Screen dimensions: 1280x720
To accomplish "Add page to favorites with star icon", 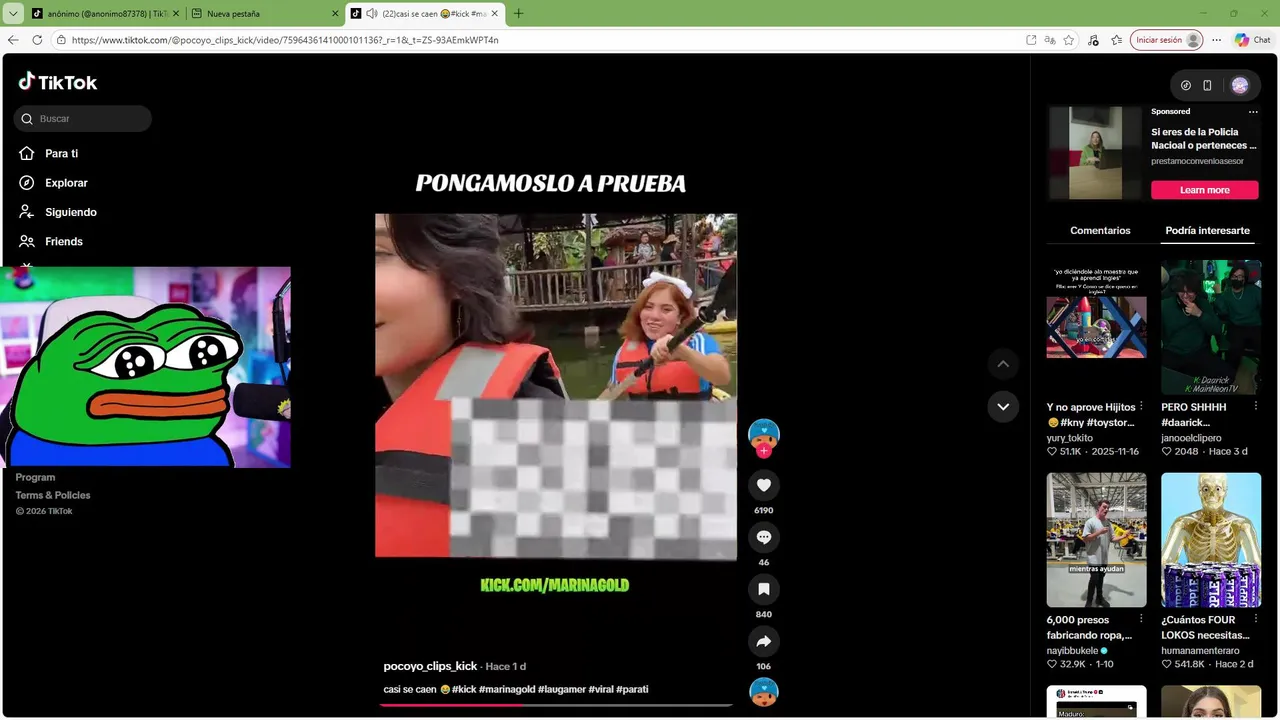I will pos(1069,40).
